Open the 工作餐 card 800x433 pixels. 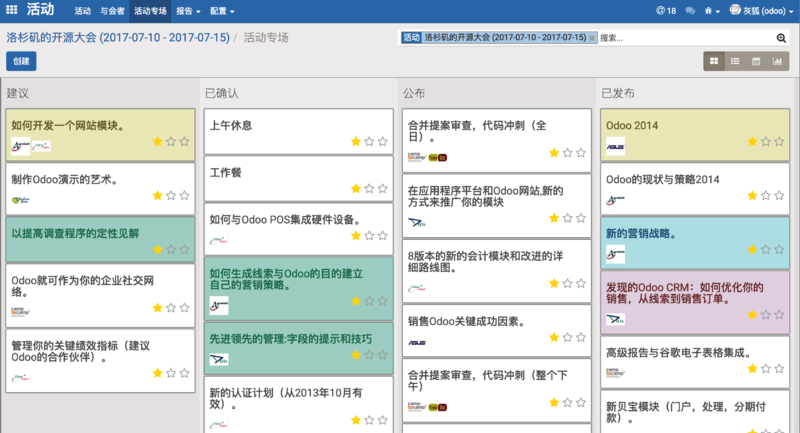pos(298,179)
